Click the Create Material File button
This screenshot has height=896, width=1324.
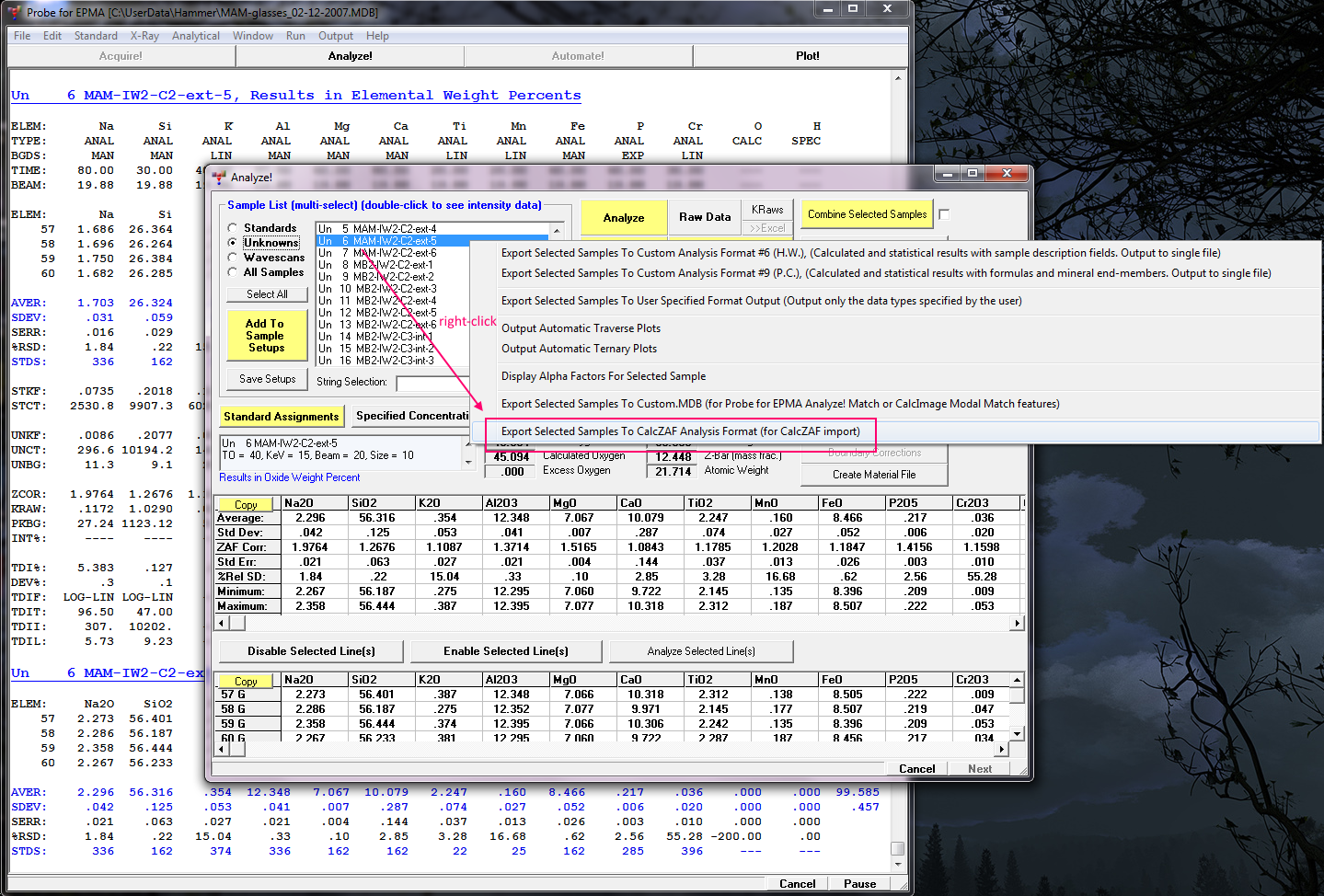pyautogui.click(x=873, y=475)
